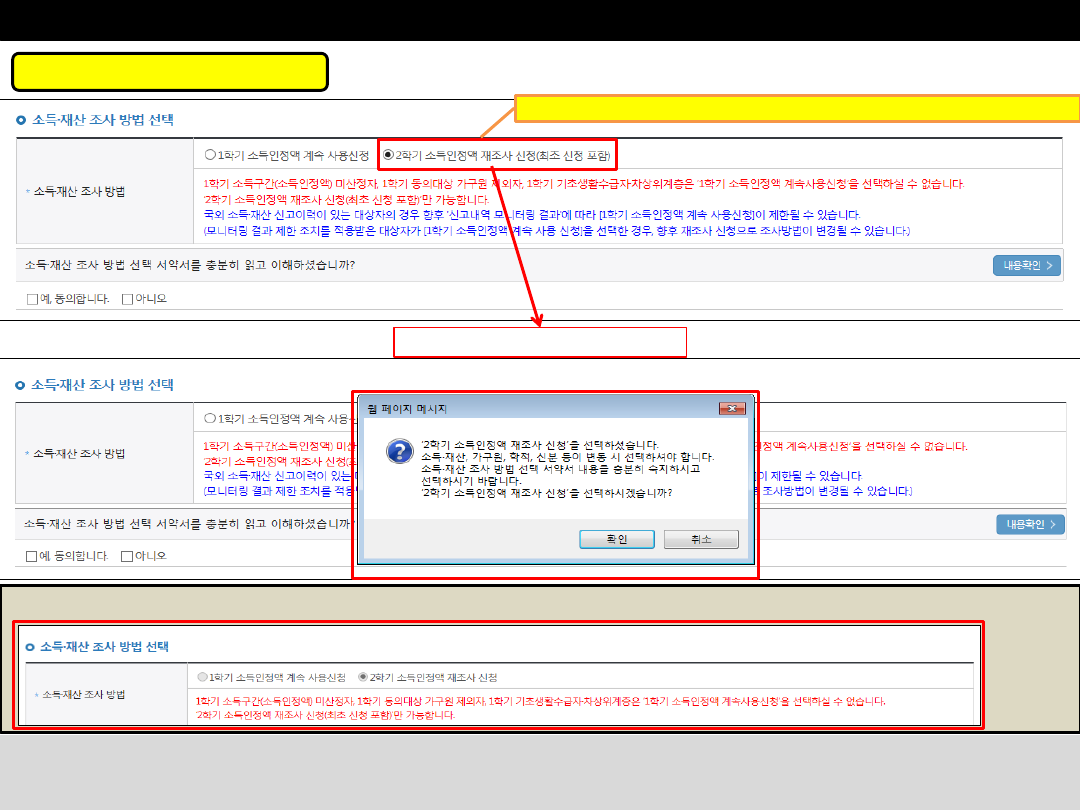Click the top 내용확인 button
The width and height of the screenshot is (1080, 810).
(1026, 265)
